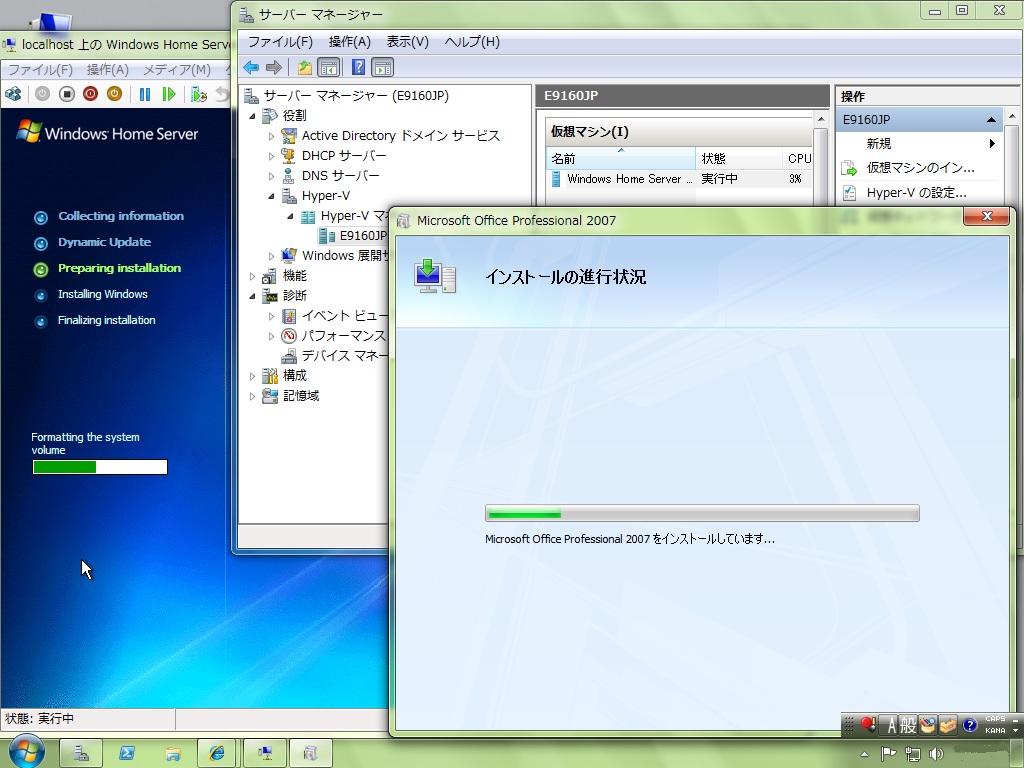
Task: Click the green Reset play icon in VM toolbar
Action: (x=169, y=94)
